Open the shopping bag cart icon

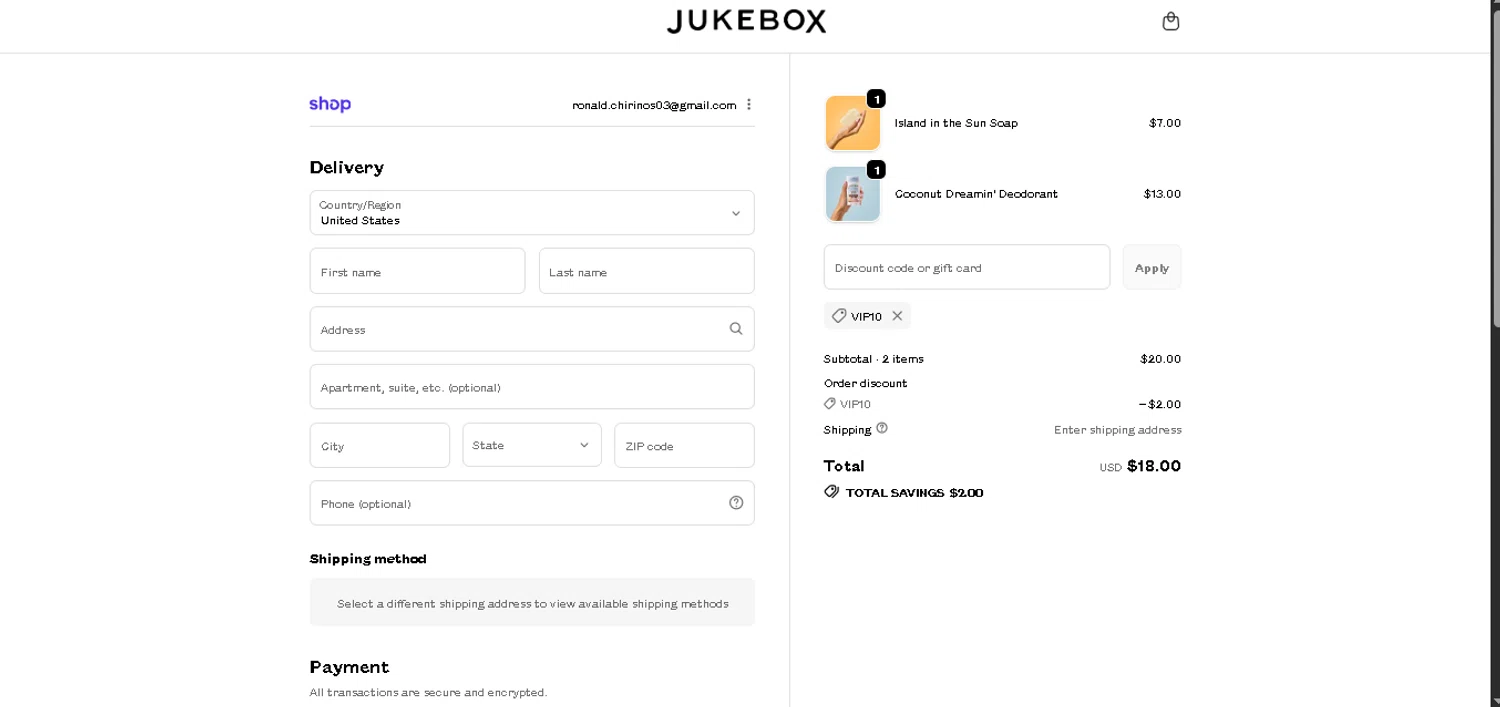tap(1171, 21)
